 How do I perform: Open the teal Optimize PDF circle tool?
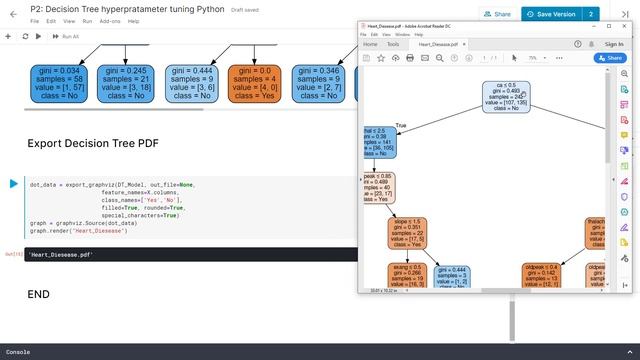pyautogui.click(x=624, y=212)
